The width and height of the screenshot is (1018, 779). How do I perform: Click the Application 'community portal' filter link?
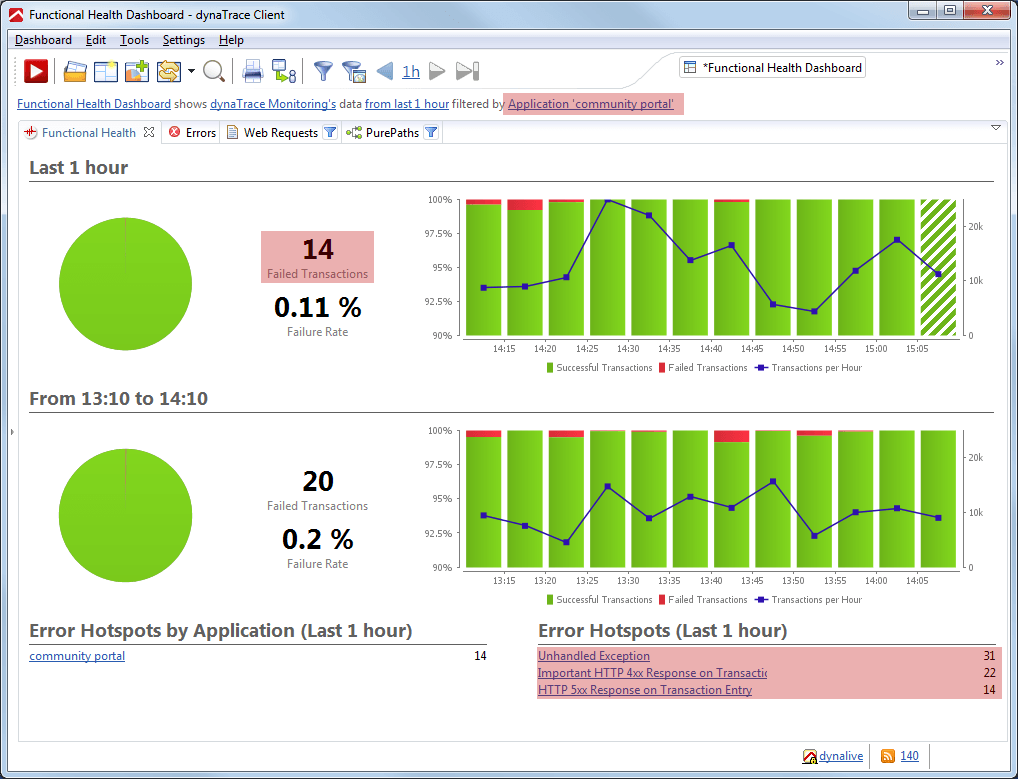tap(591, 104)
